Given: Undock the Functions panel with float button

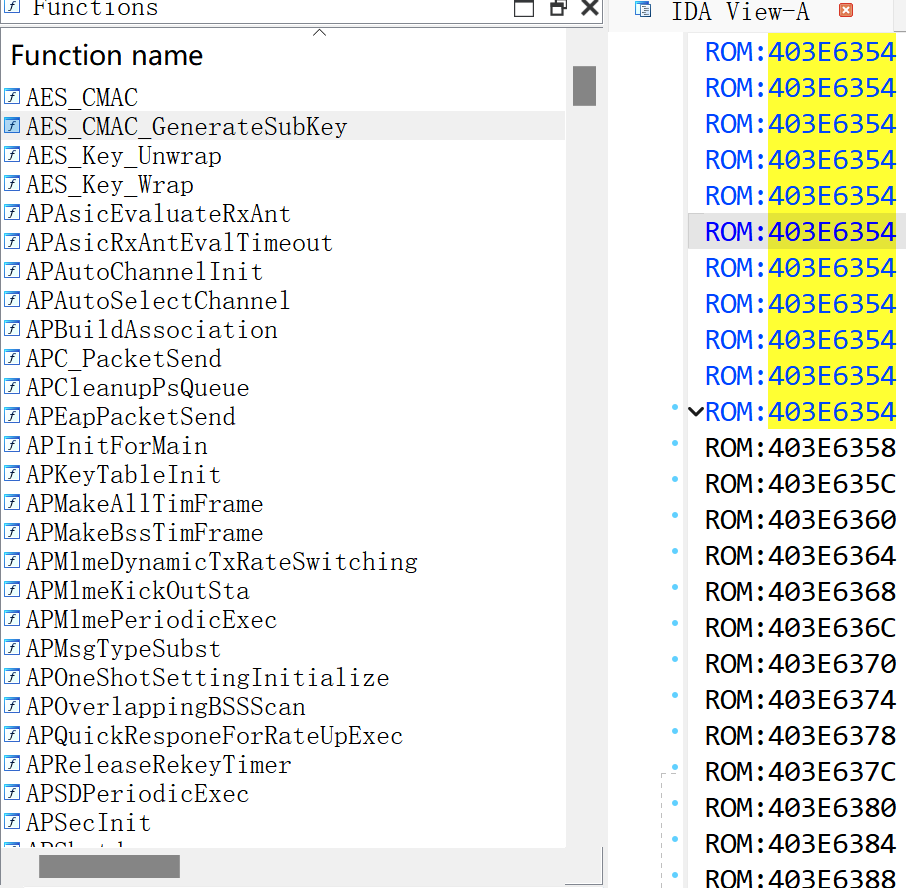Looking at the screenshot, I should [x=557, y=9].
